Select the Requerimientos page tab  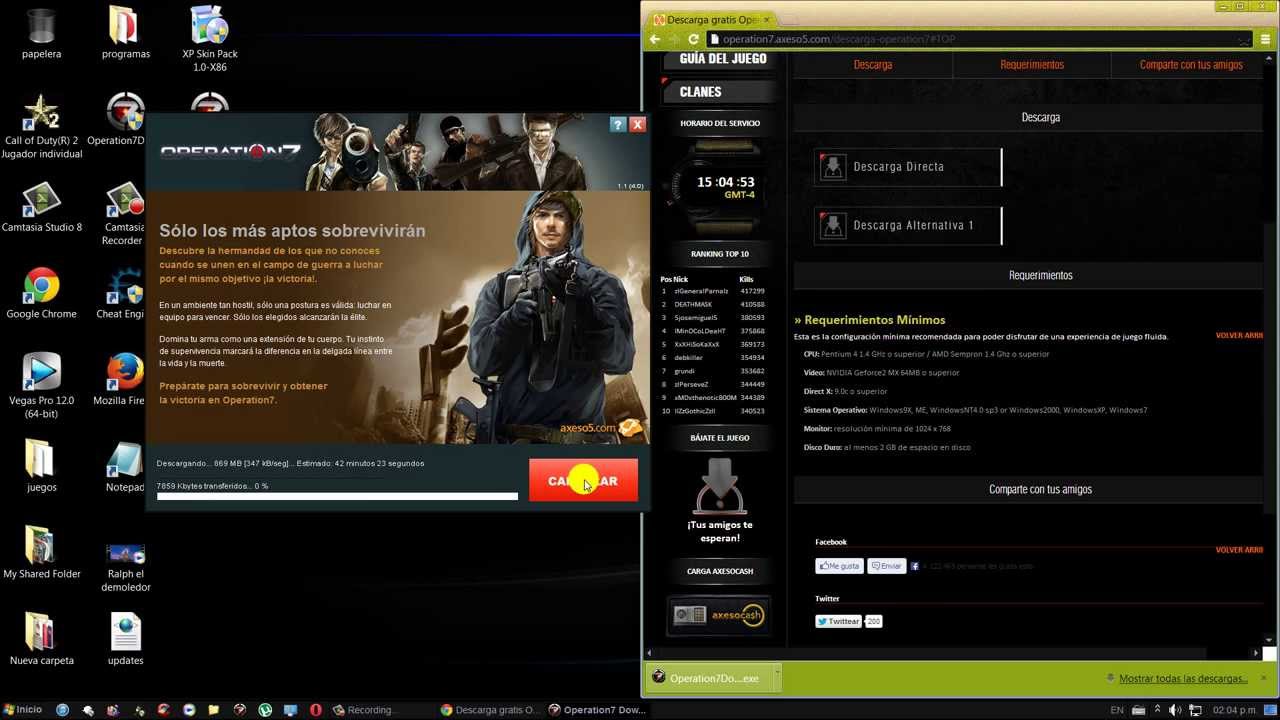coord(1032,64)
